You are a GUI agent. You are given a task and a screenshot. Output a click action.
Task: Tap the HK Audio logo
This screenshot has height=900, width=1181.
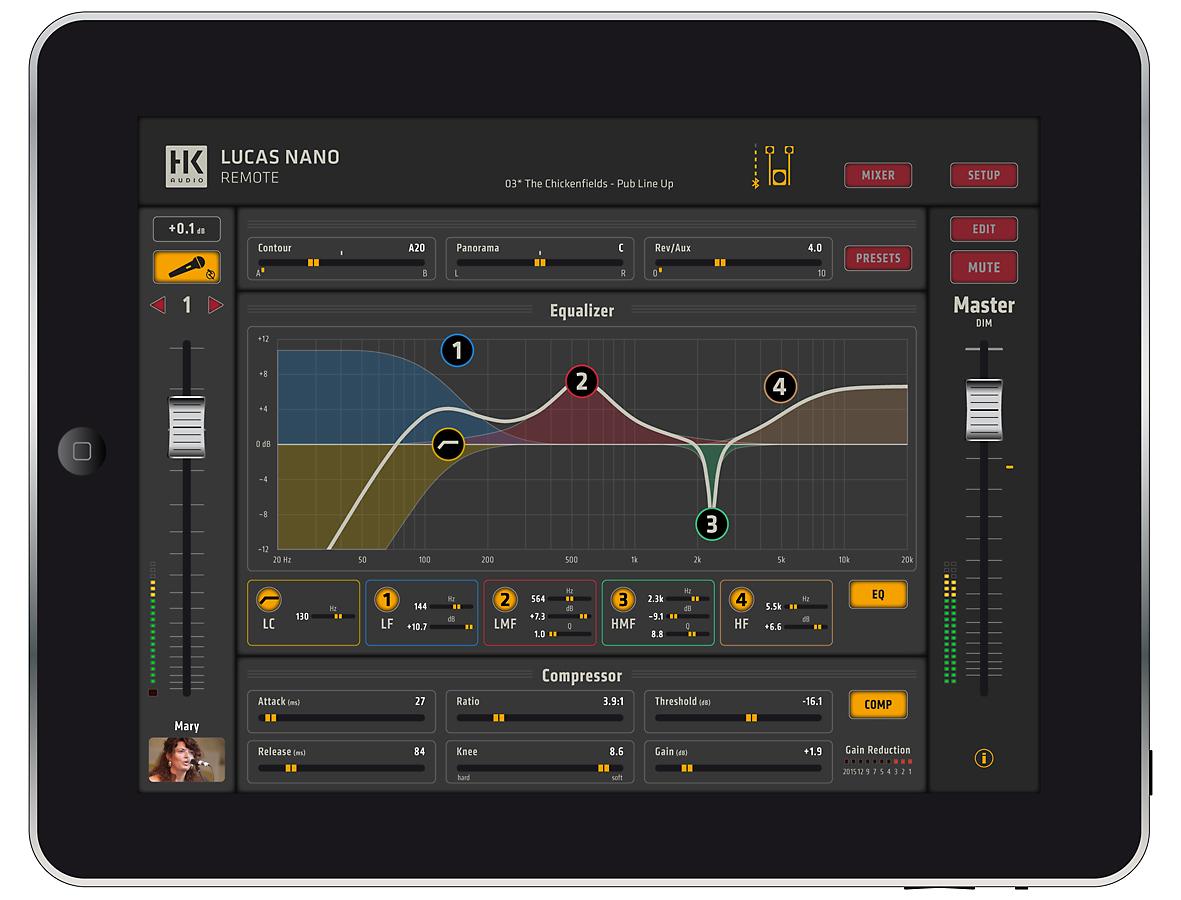186,166
